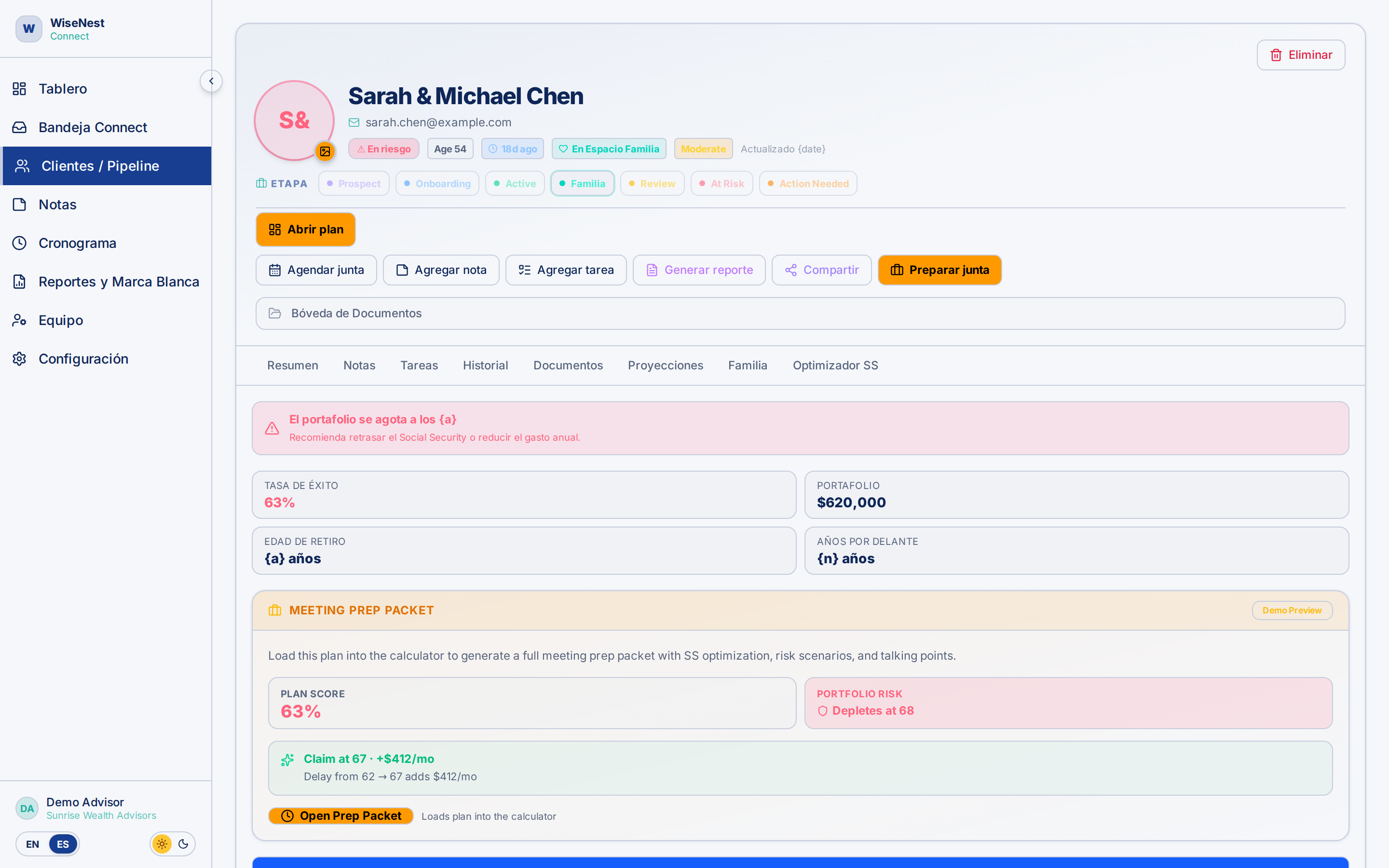Viewport: 1389px width, 868px height.
Task: Click the Equipo team icon
Action: [19, 320]
